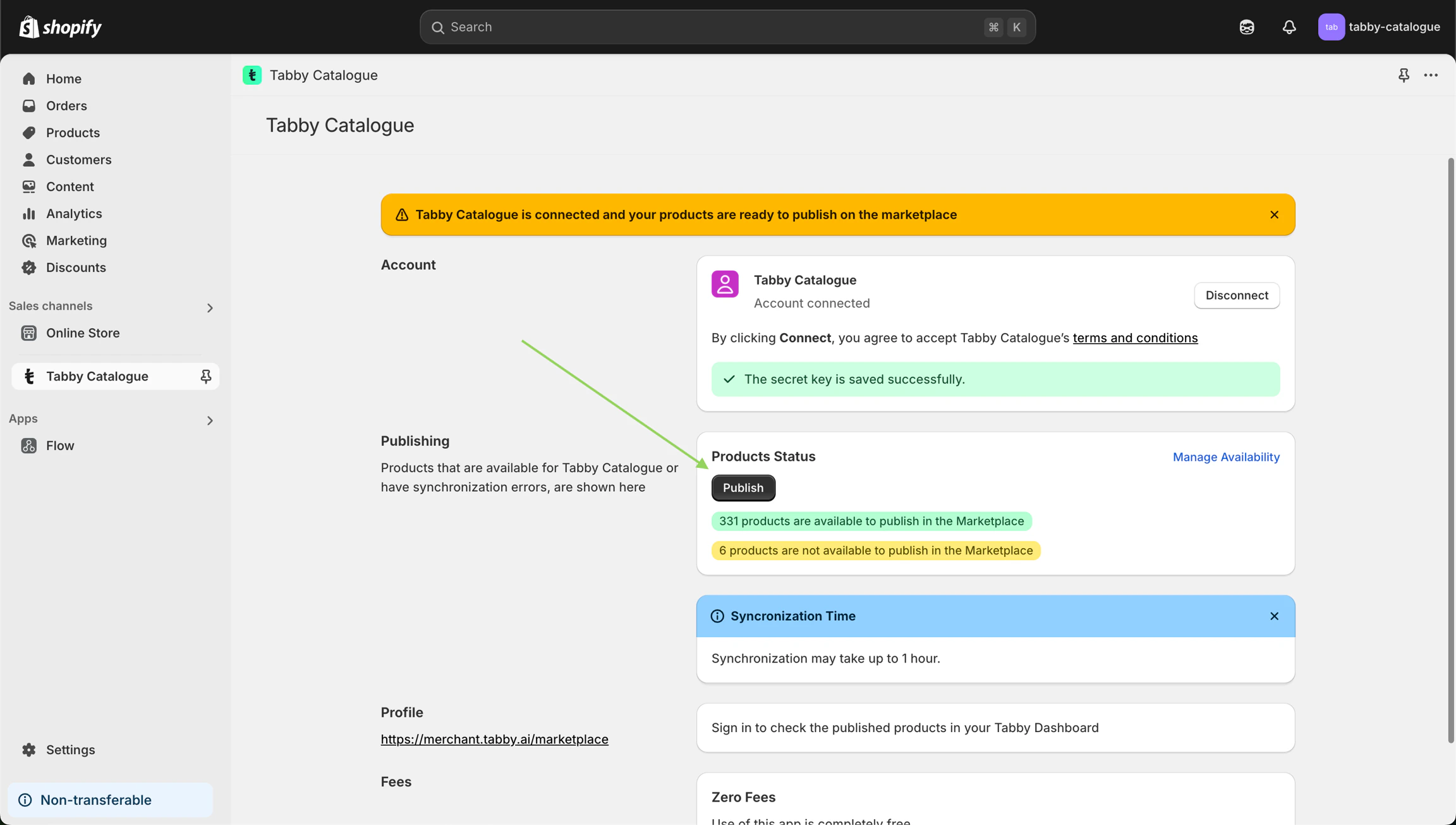Open the Sidekick assistant icon in top bar
This screenshot has width=1456, height=825.
(x=1246, y=27)
